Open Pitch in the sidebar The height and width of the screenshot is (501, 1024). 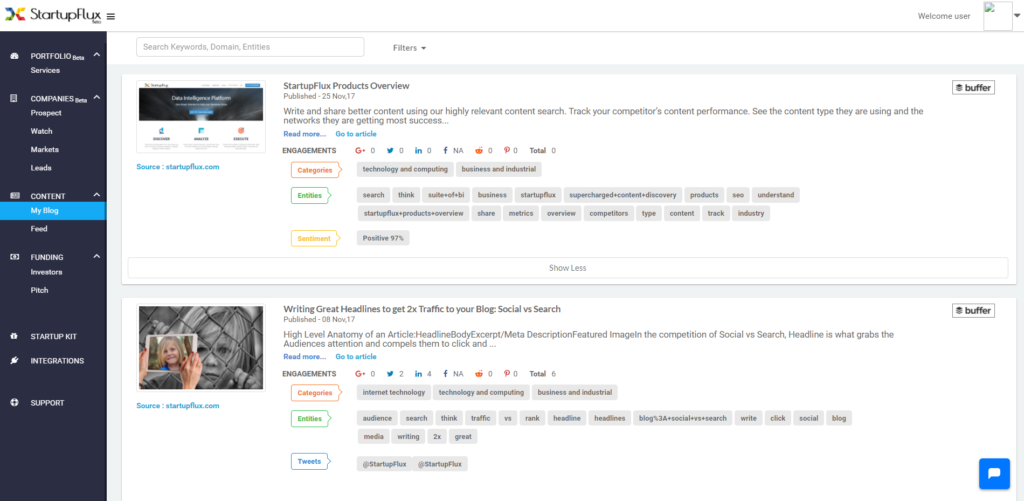[39, 290]
